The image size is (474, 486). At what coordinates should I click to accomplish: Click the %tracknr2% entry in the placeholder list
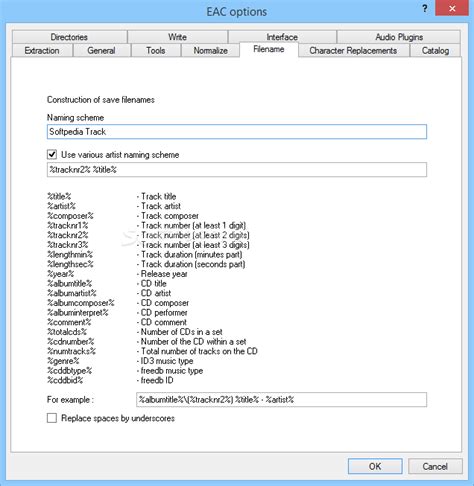point(68,235)
